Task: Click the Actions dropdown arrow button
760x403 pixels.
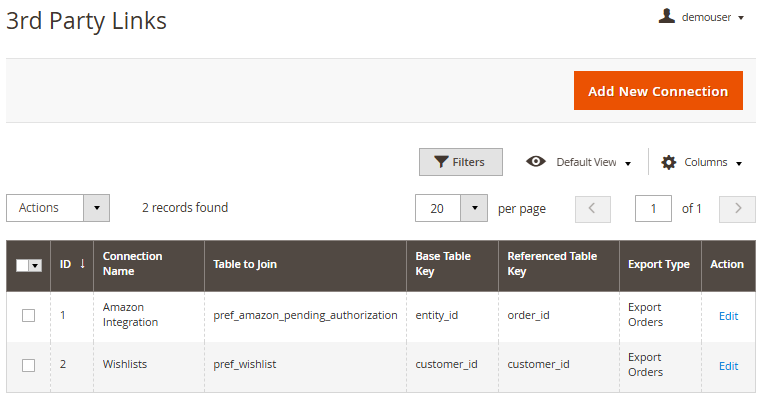Action: click(x=96, y=208)
